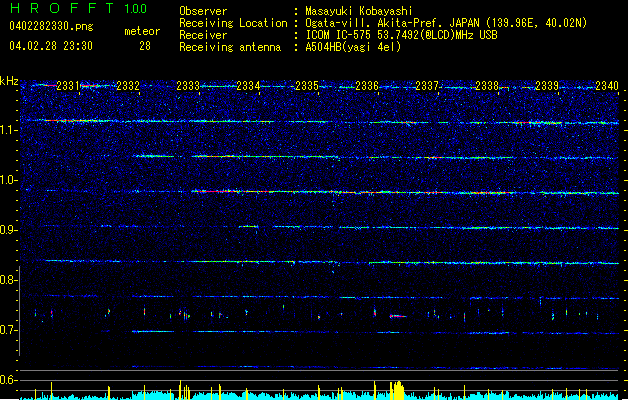629x400 pixels.
Task: Select the filename 0402282330.png
Action: (51, 27)
